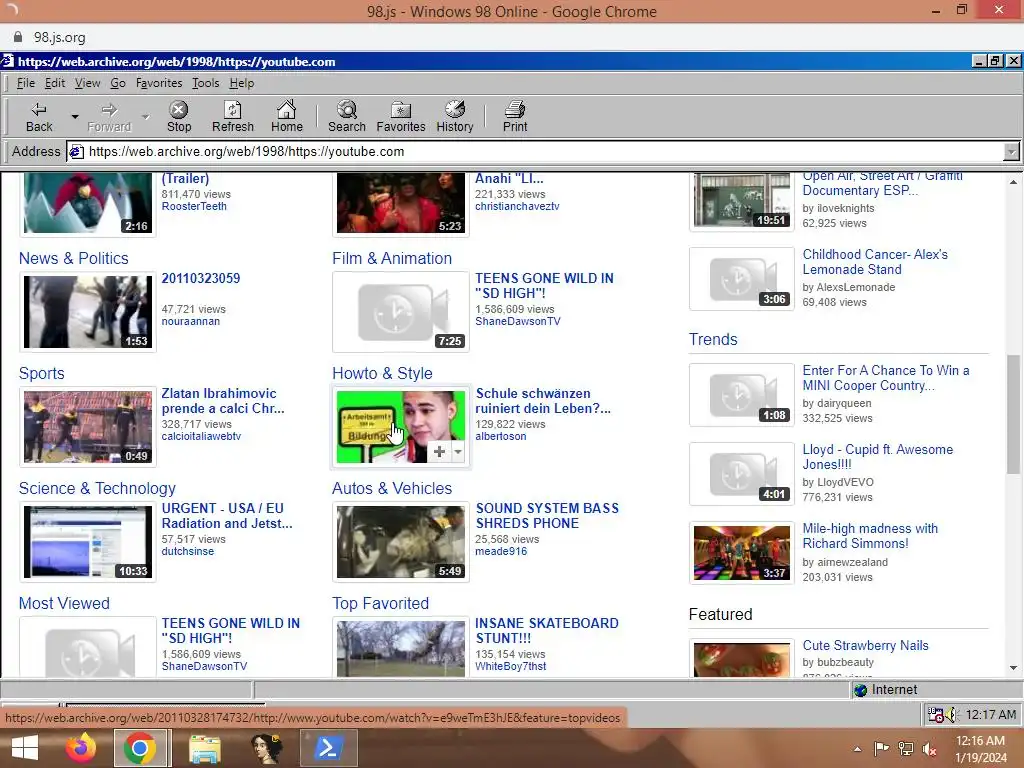Screen dimensions: 1024x768
Task: Click the muted volume icon in system tray
Action: point(929,749)
